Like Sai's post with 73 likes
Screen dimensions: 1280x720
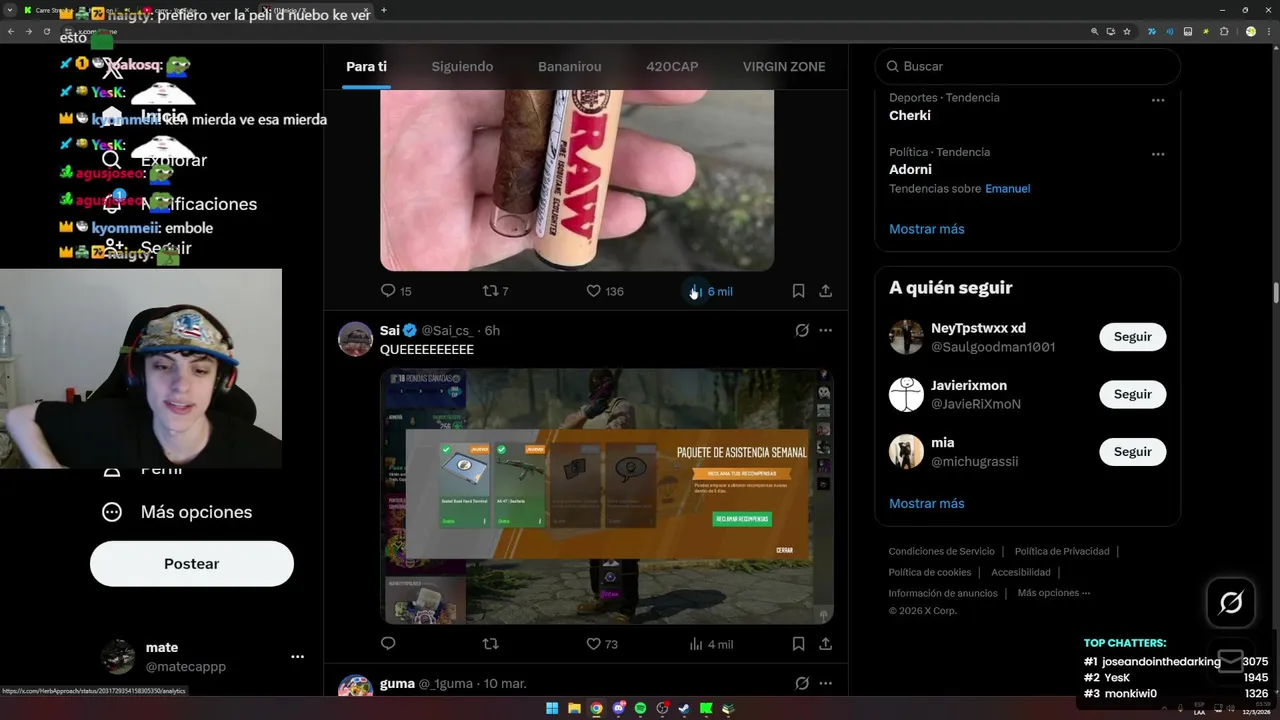[x=602, y=644]
